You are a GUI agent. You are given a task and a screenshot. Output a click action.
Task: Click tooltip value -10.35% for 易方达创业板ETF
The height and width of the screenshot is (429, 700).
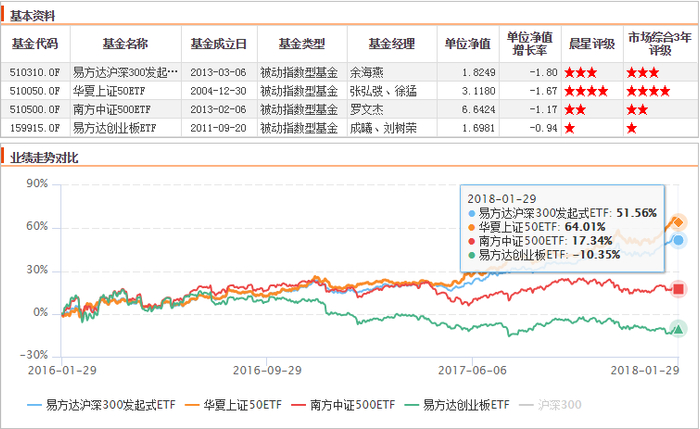(596, 255)
